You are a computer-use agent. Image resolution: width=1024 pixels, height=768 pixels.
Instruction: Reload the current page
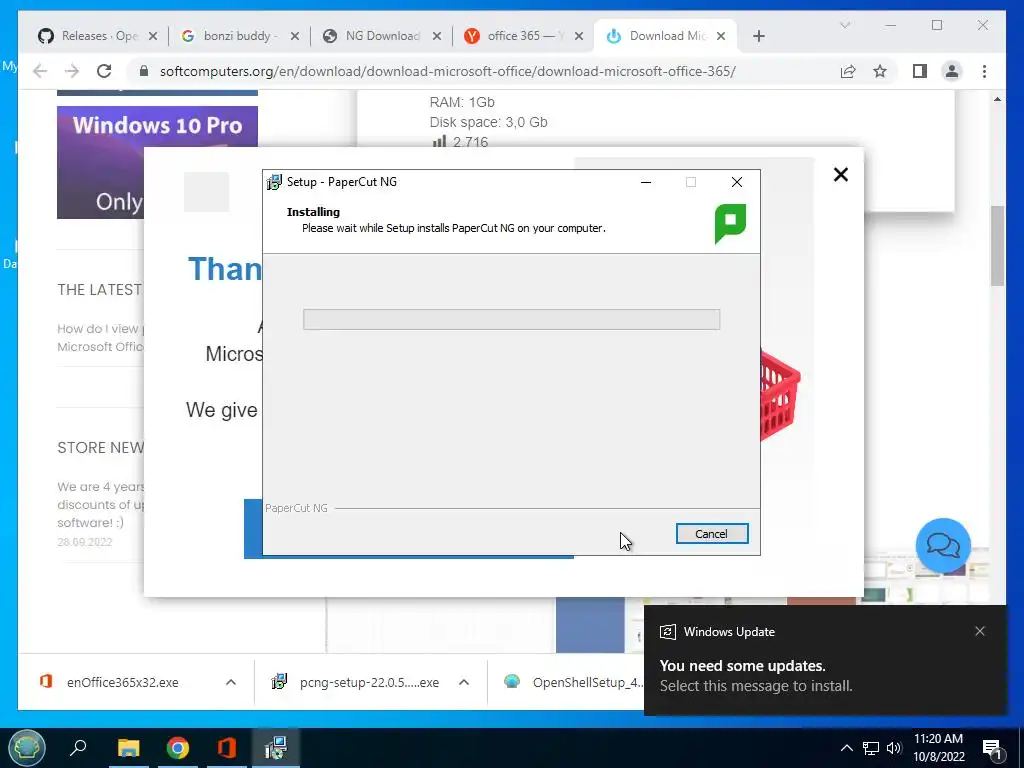point(104,71)
